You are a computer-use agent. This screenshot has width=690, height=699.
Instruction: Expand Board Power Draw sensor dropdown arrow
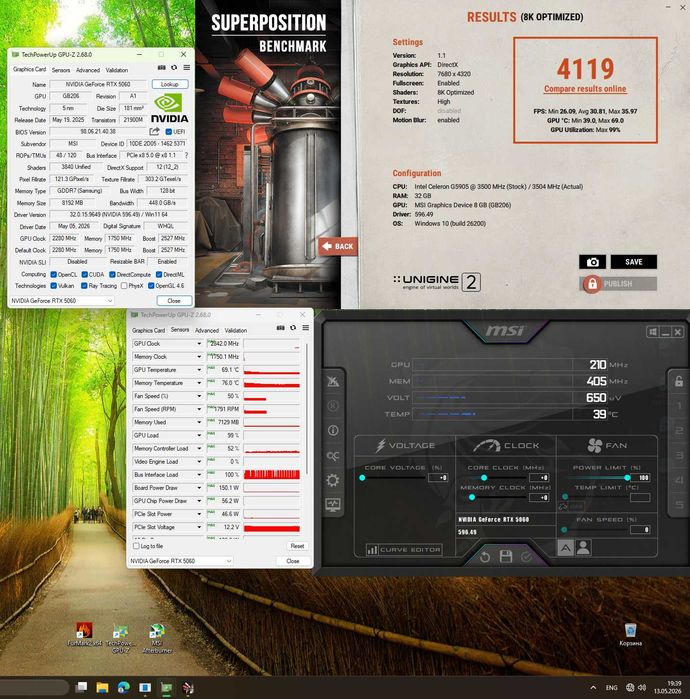click(x=199, y=488)
